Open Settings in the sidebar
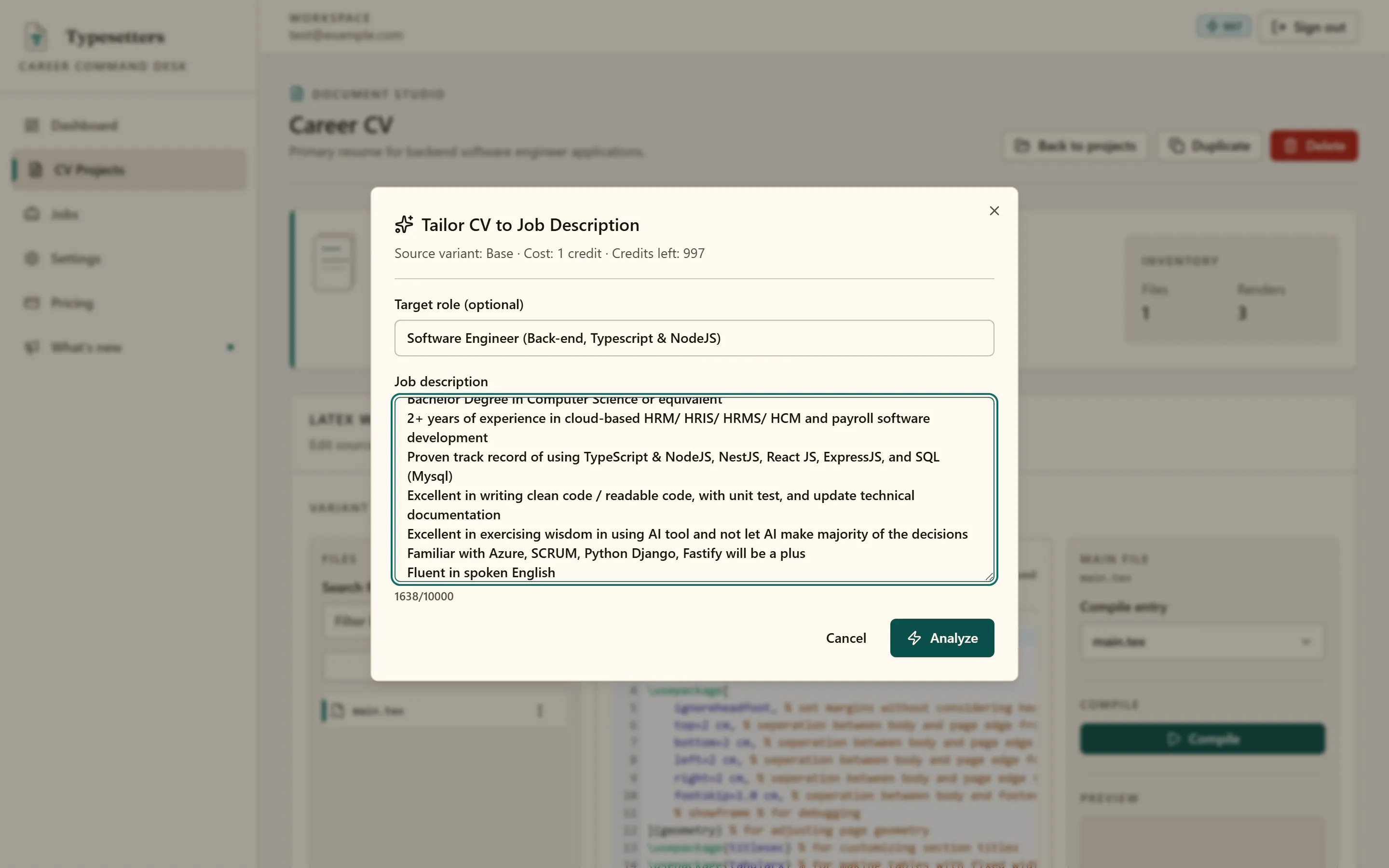Screen dimensions: 1389x868 (x=129, y=258)
